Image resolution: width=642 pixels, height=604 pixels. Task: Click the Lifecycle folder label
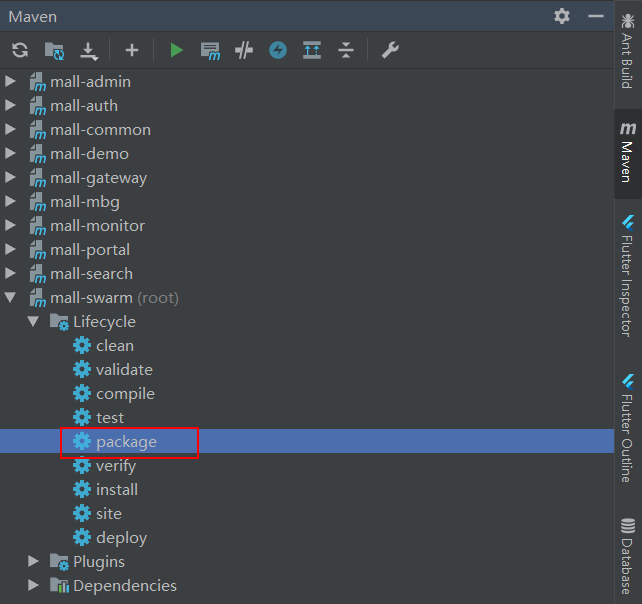coord(104,322)
